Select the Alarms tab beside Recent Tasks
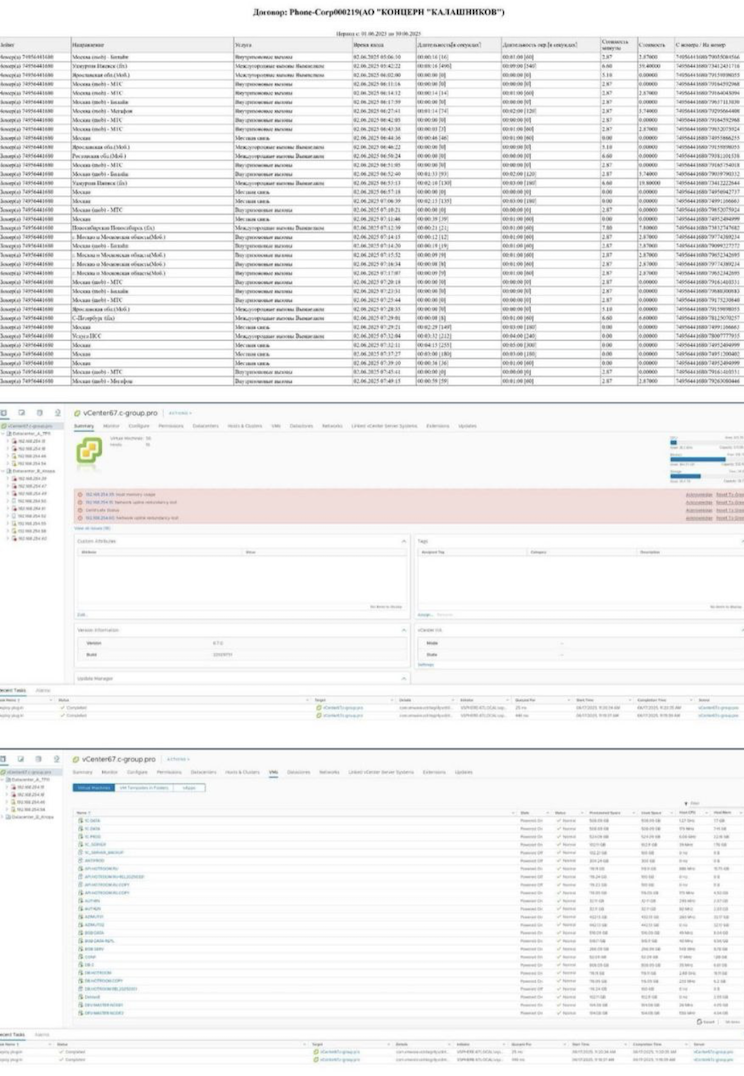This screenshot has width=744, height=1076. pos(44,689)
